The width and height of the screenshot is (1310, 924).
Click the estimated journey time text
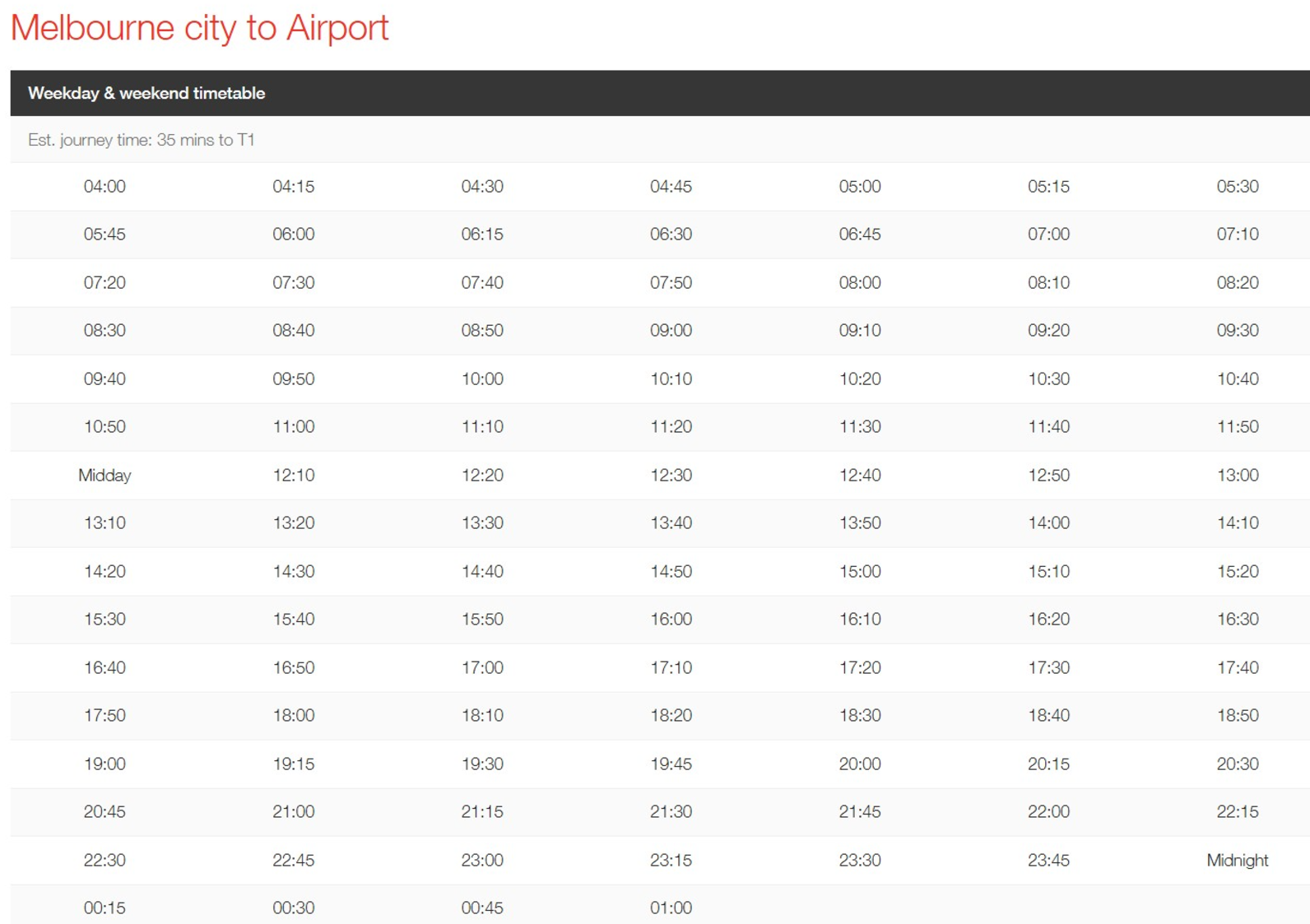pyautogui.click(x=142, y=140)
